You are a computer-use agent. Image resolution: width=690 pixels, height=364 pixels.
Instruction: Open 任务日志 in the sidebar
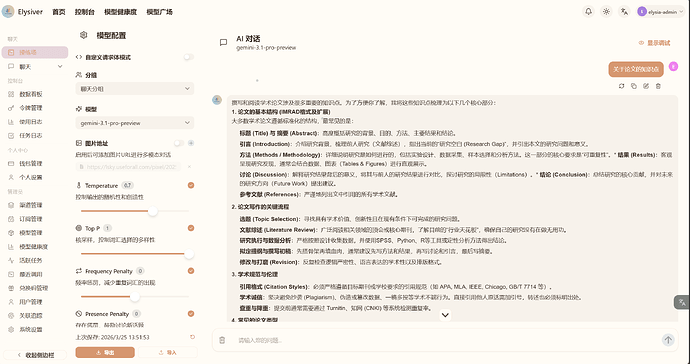click(x=31, y=136)
